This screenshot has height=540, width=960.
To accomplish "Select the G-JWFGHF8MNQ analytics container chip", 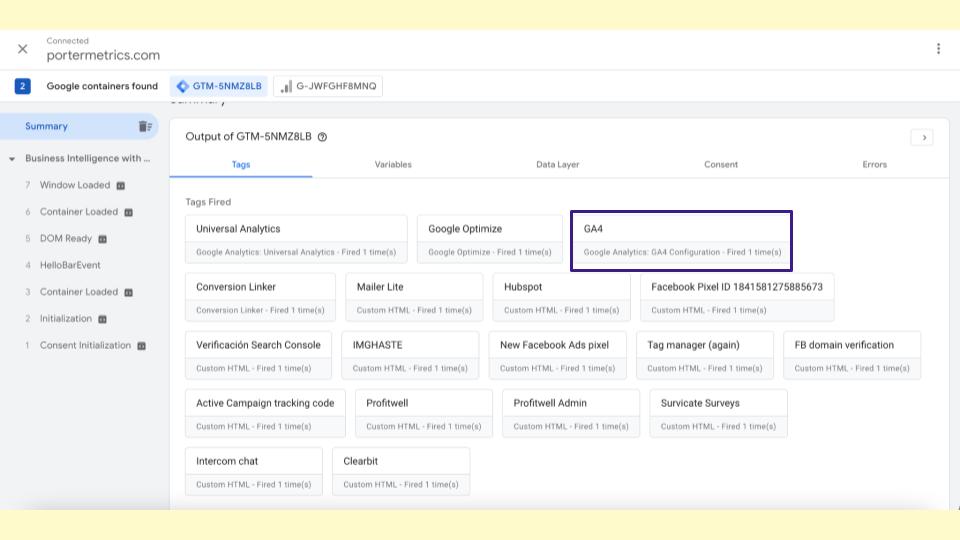I will tap(328, 86).
